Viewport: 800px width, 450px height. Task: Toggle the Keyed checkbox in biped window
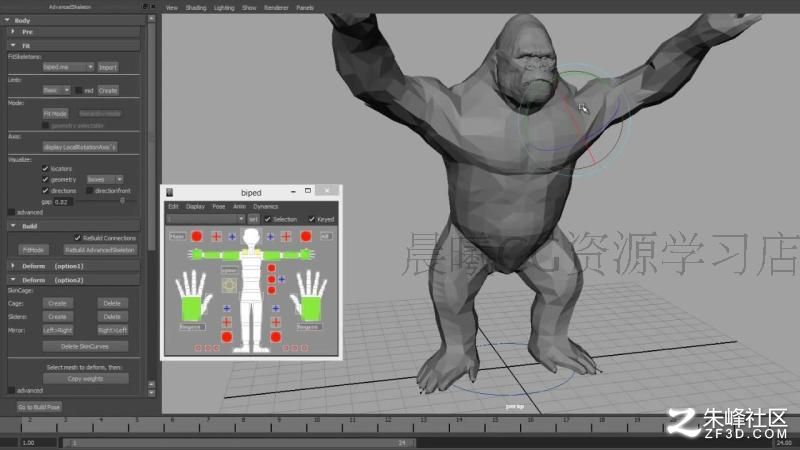point(312,219)
